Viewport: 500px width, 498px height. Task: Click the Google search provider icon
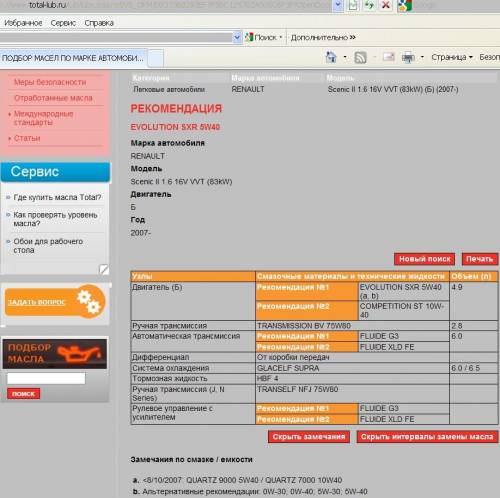pyautogui.click(x=404, y=5)
